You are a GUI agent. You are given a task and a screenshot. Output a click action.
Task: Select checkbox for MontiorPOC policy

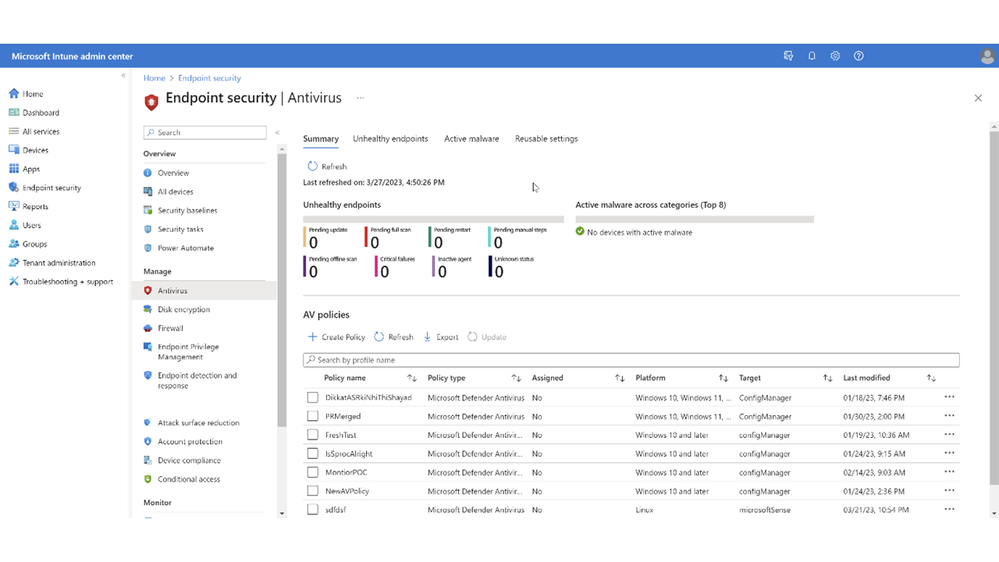tap(312, 472)
